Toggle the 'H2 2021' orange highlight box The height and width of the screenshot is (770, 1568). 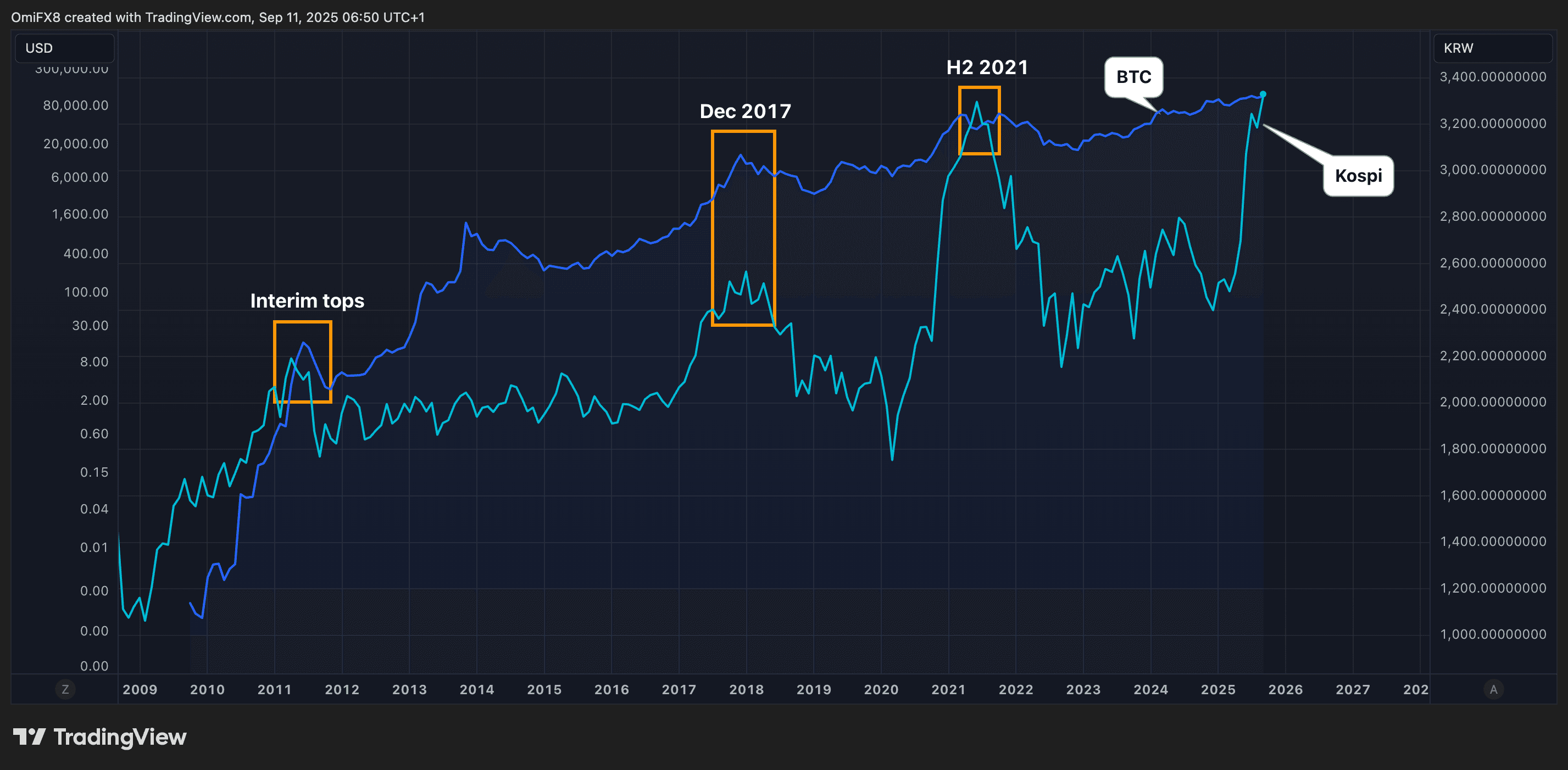(x=979, y=120)
